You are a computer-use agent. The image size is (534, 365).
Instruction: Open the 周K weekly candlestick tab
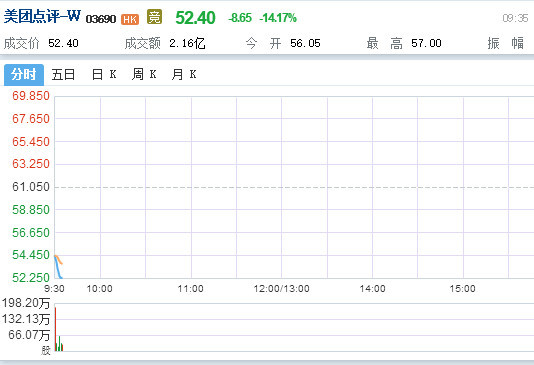(144, 74)
